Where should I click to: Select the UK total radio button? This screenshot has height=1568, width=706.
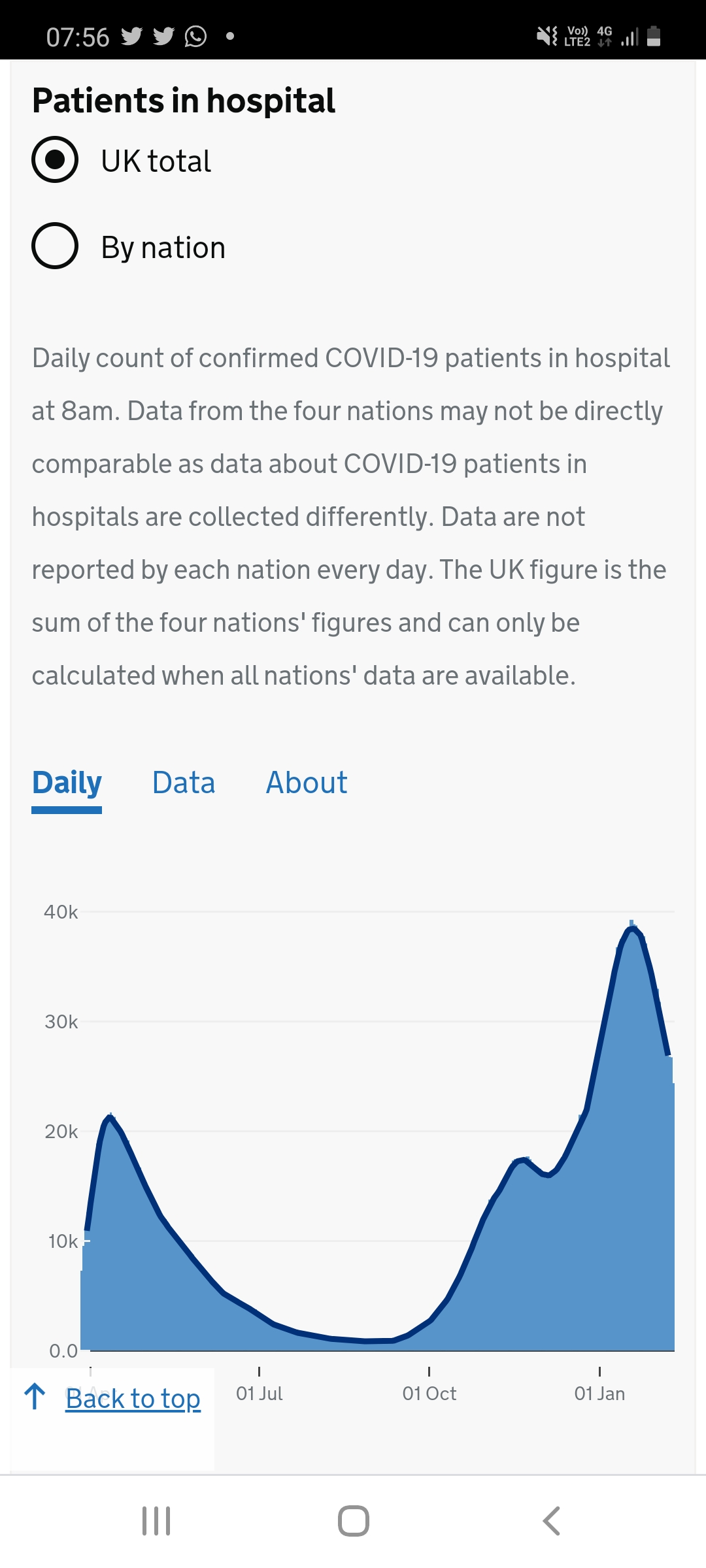point(55,159)
